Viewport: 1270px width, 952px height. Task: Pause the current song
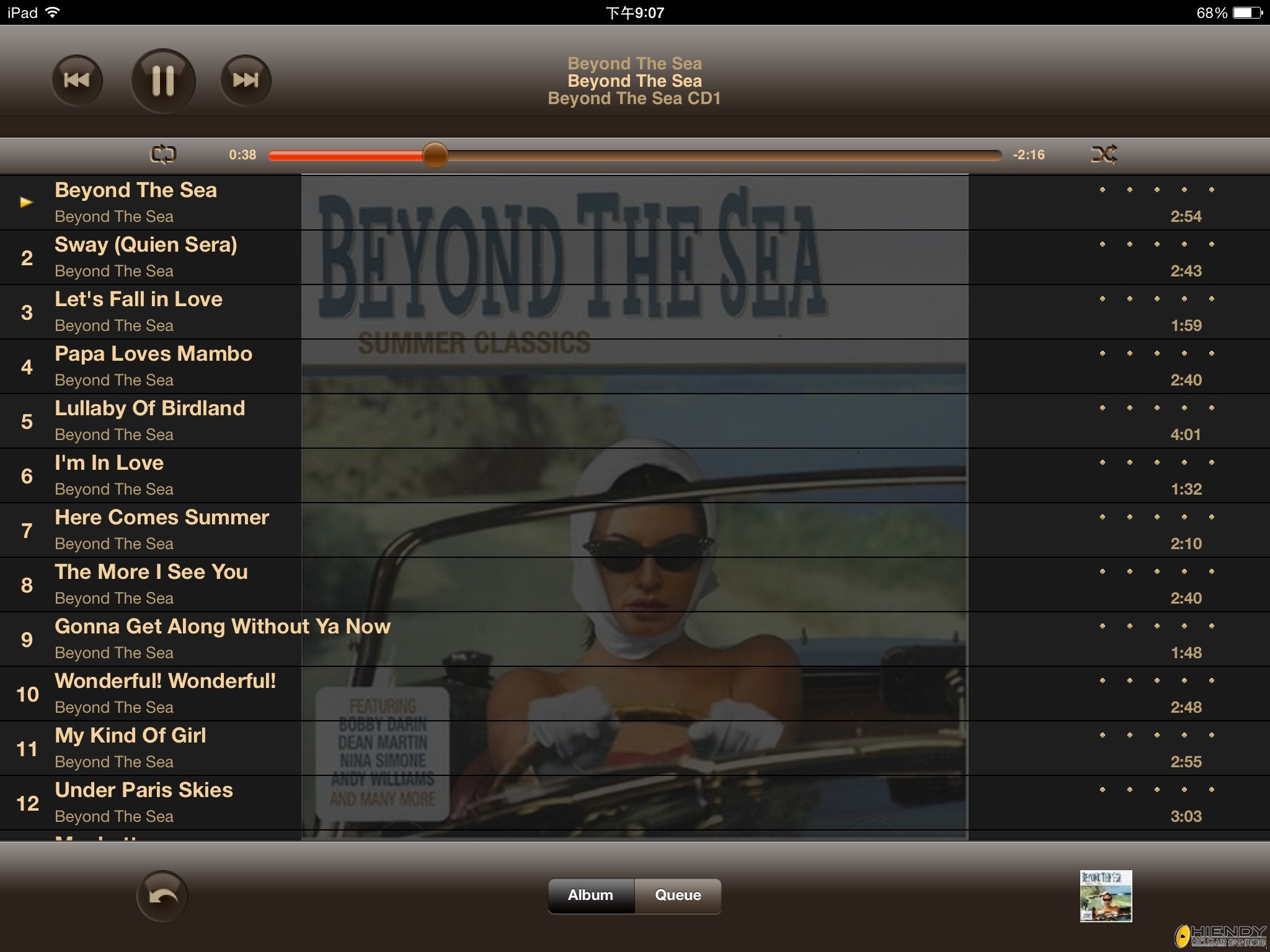point(163,81)
